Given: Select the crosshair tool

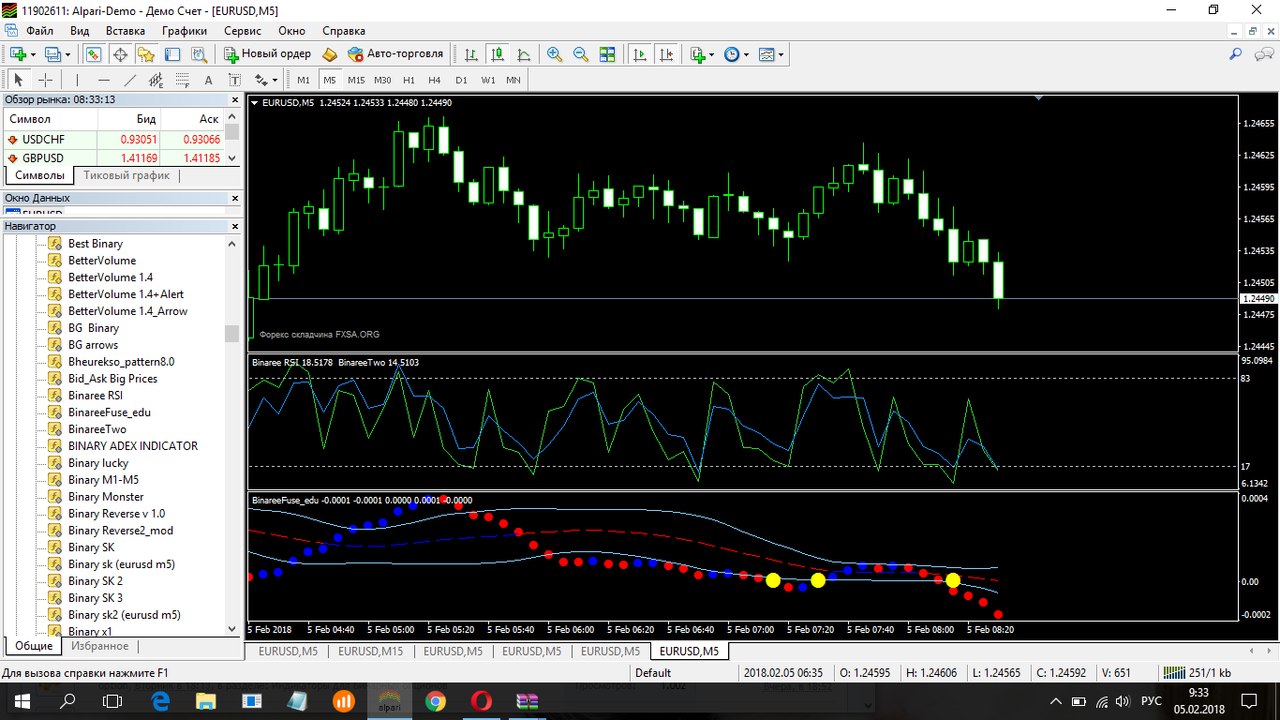Looking at the screenshot, I should click(x=45, y=80).
